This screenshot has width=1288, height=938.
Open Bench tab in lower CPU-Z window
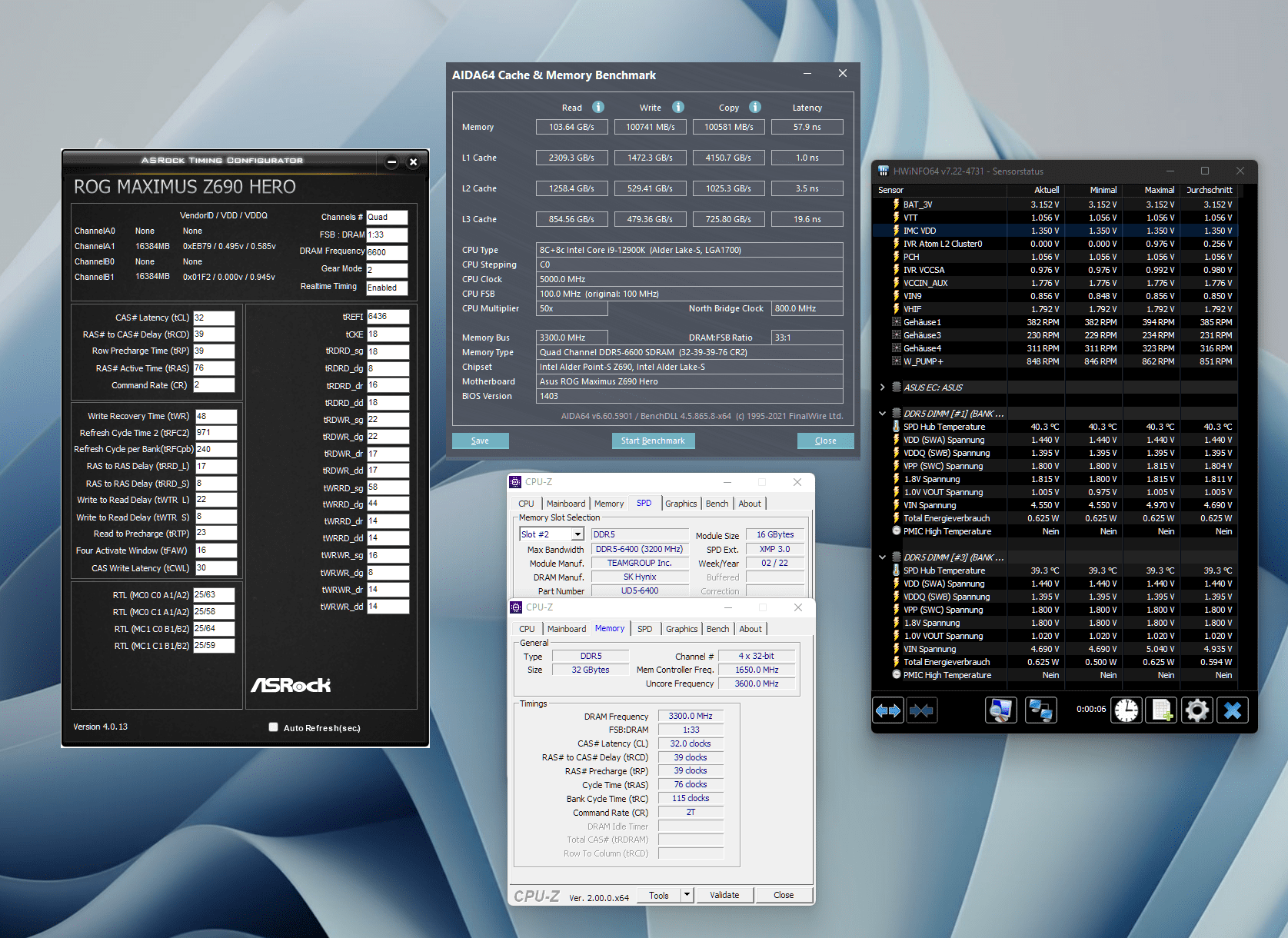pos(717,629)
